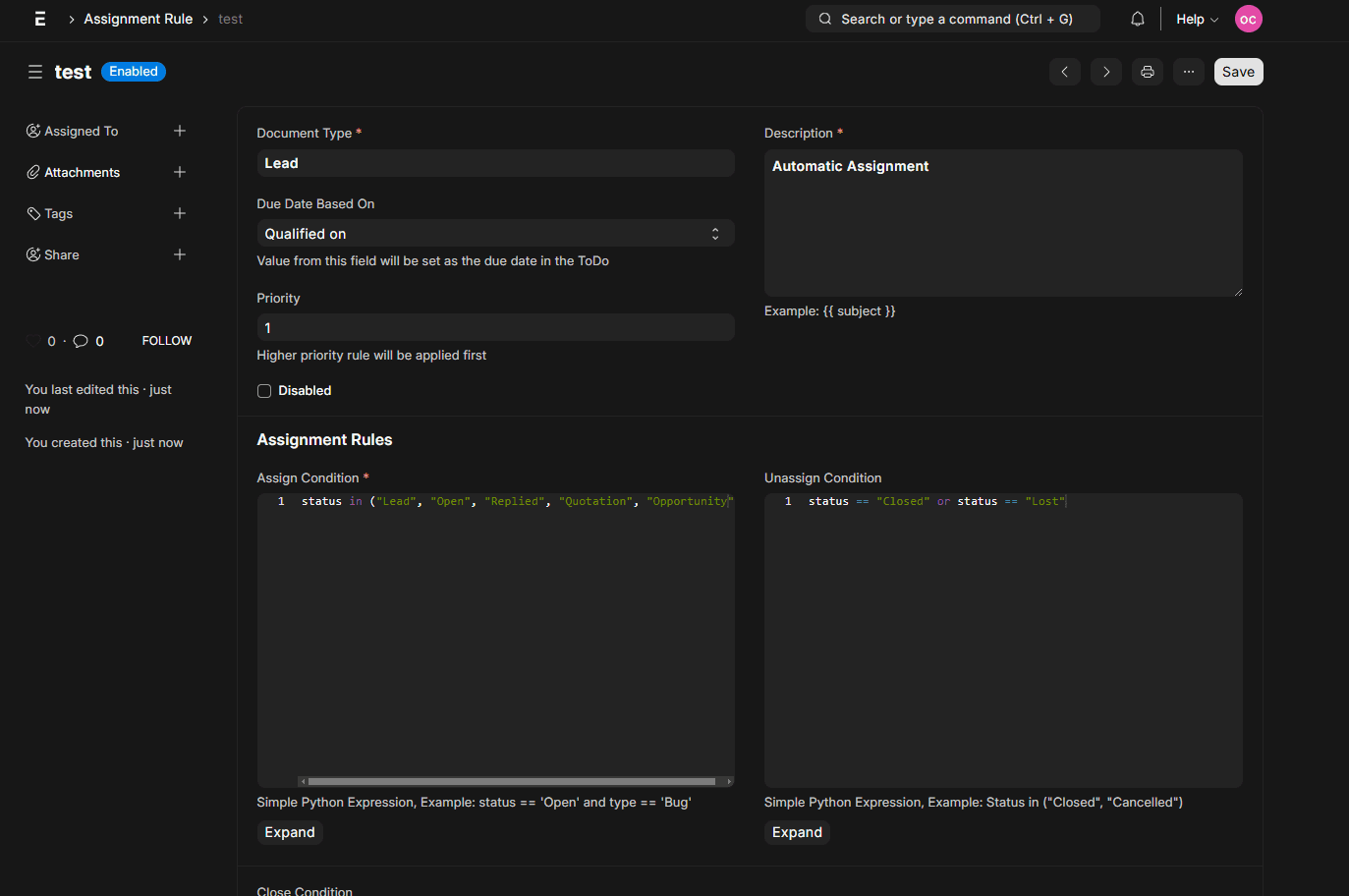
Task: Click the Share sidebar label
Action: click(x=62, y=254)
